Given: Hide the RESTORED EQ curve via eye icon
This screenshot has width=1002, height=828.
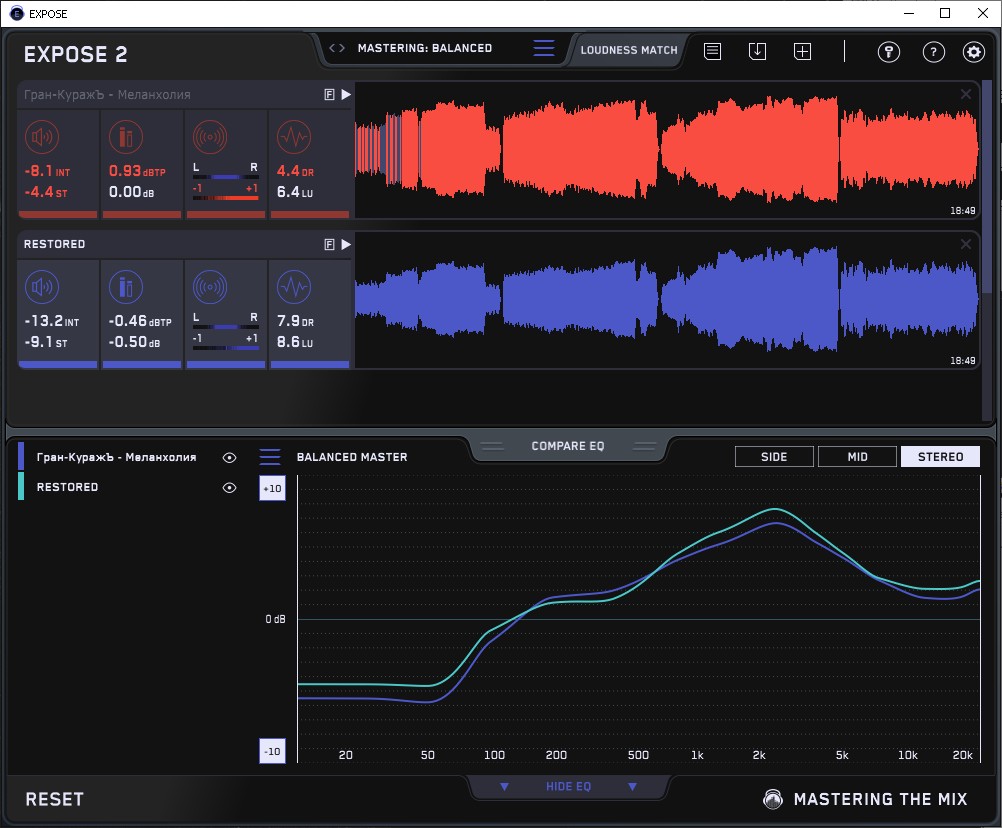Looking at the screenshot, I should (230, 487).
